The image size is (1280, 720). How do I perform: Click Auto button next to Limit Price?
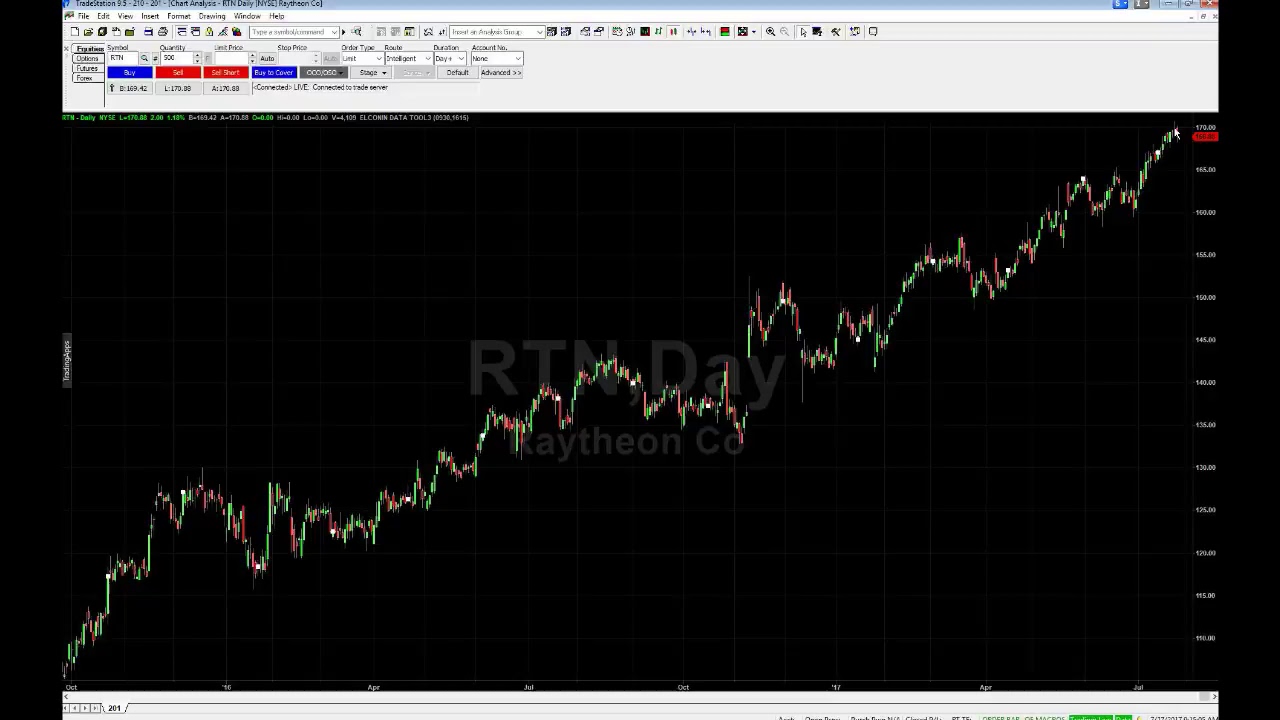tap(267, 58)
